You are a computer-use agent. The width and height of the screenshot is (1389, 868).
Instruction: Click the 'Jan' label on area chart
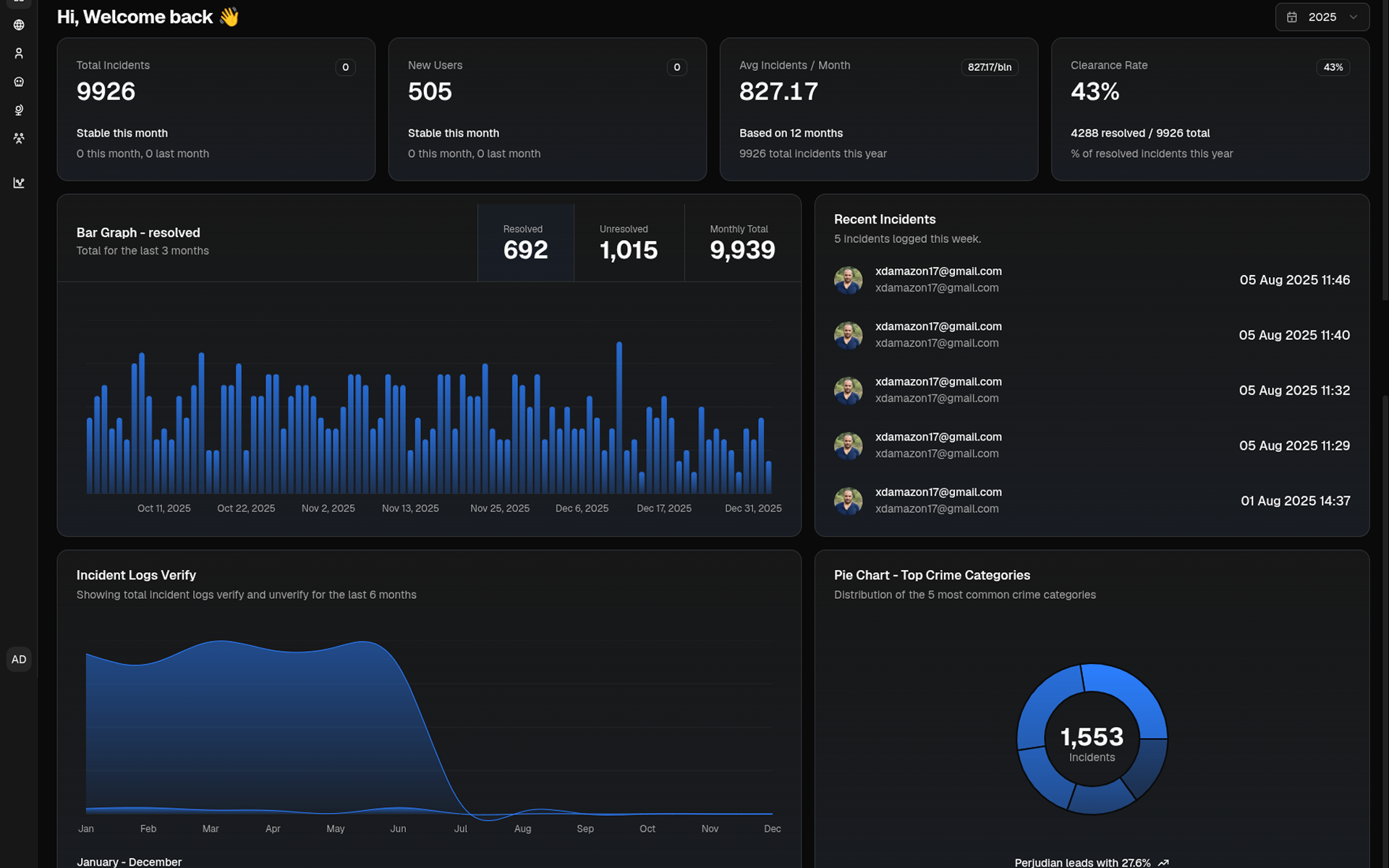pyautogui.click(x=86, y=829)
